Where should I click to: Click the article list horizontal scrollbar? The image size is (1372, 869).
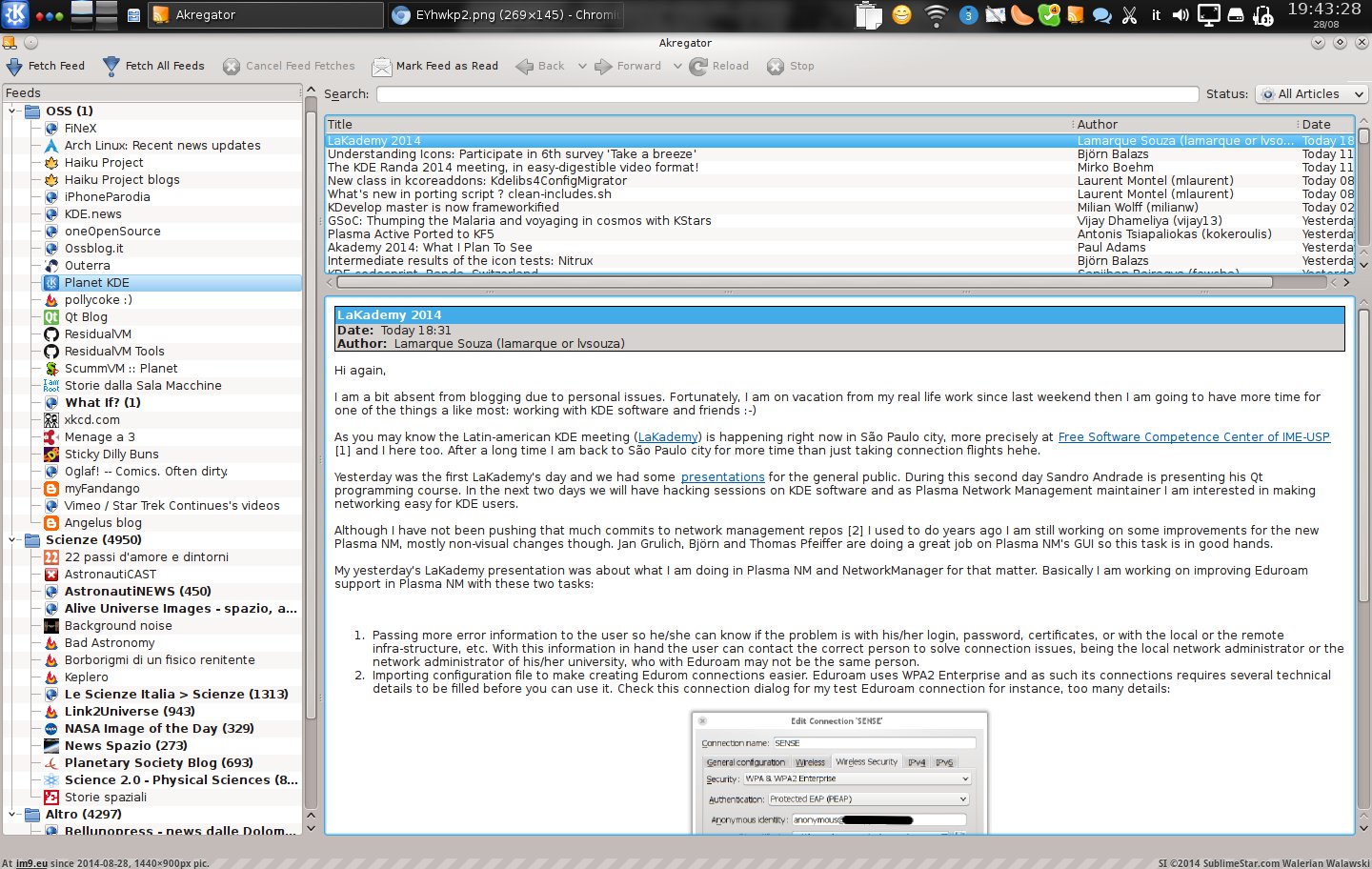(804, 282)
